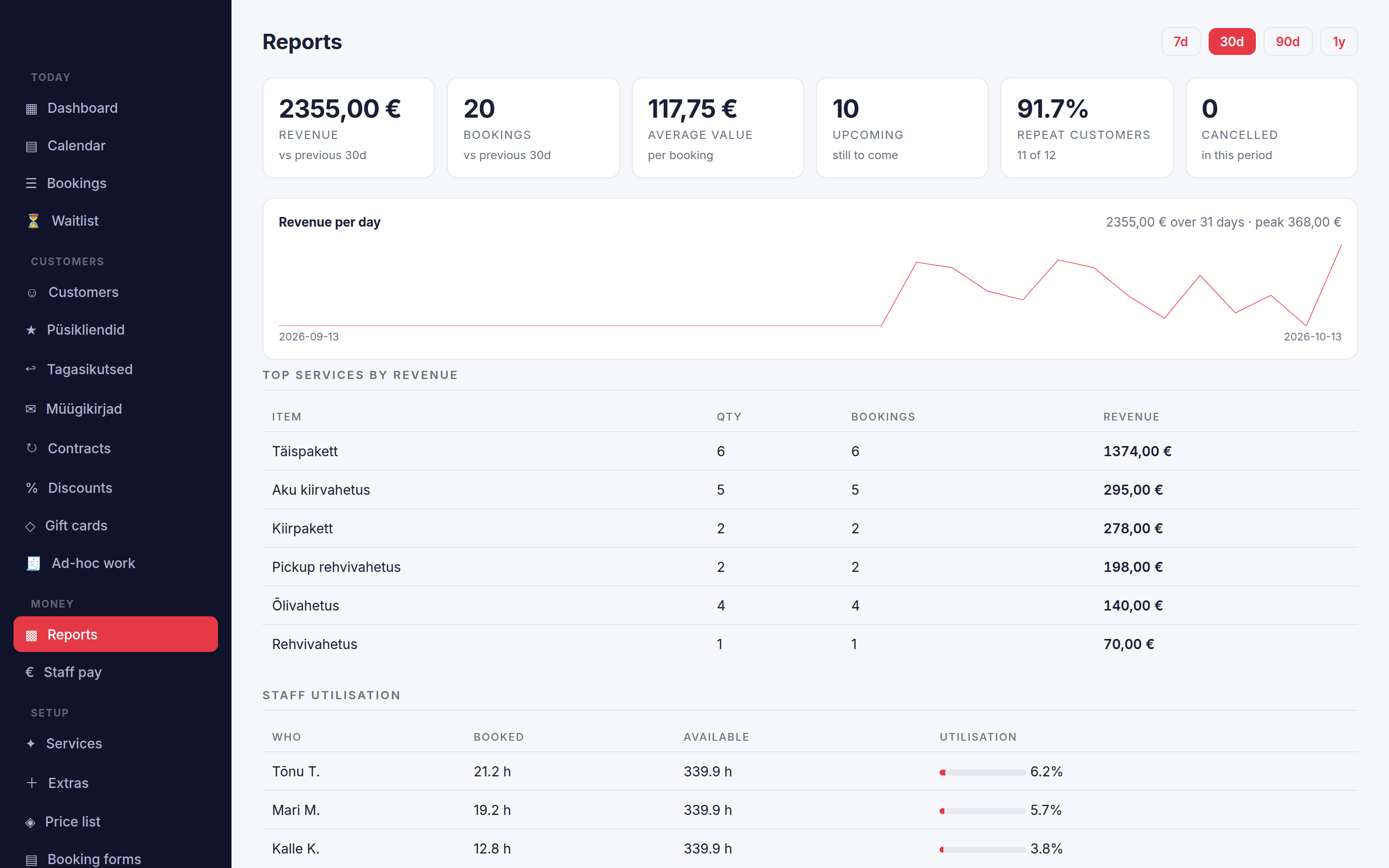
Task: Click the Ad-hoc work receipt icon
Action: [33, 563]
